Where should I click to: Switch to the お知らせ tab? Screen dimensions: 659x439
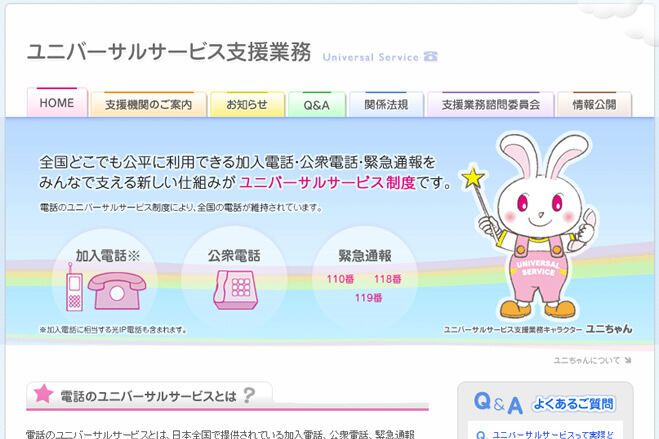247,104
